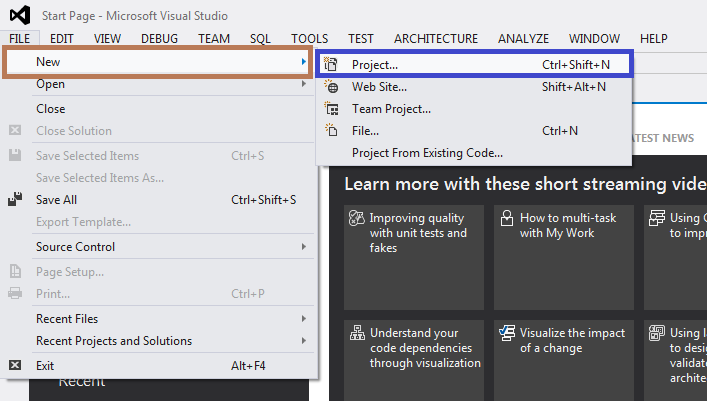The height and width of the screenshot is (401, 707).
Task: Expand the New submenu arrow
Action: pos(304,62)
